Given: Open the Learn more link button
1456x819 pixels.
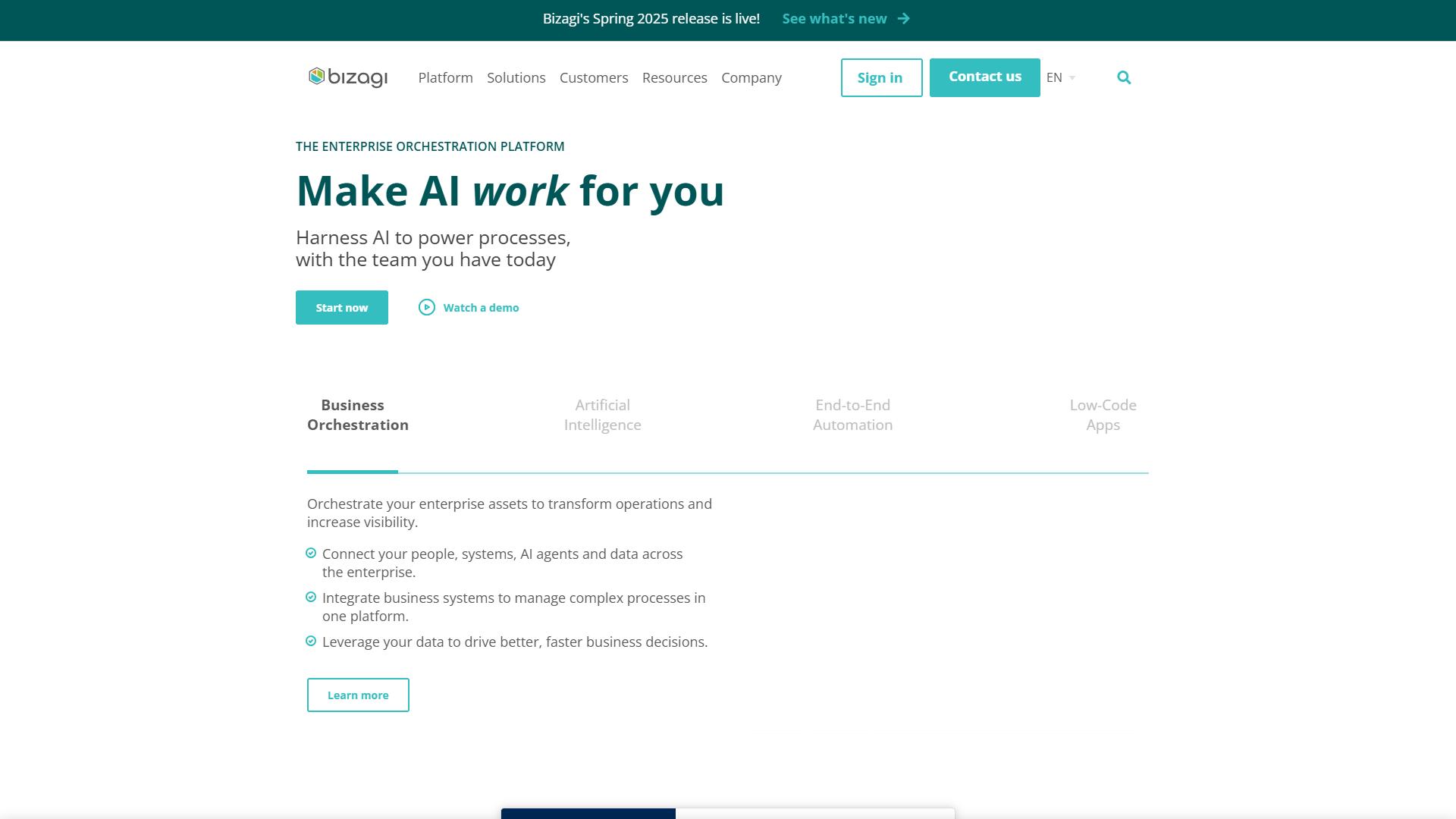Looking at the screenshot, I should [x=358, y=695].
